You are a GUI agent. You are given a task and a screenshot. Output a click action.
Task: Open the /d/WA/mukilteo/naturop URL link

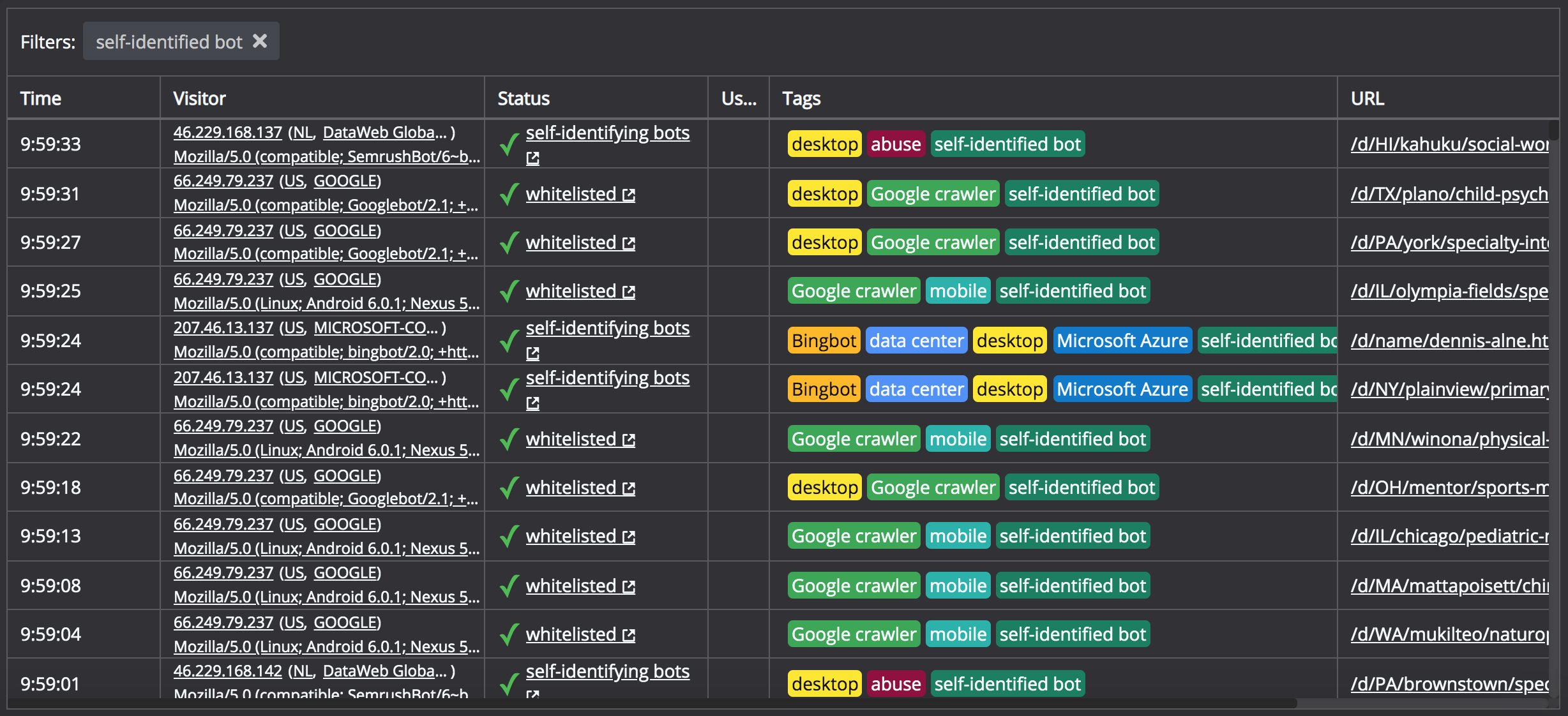pyautogui.click(x=1449, y=634)
